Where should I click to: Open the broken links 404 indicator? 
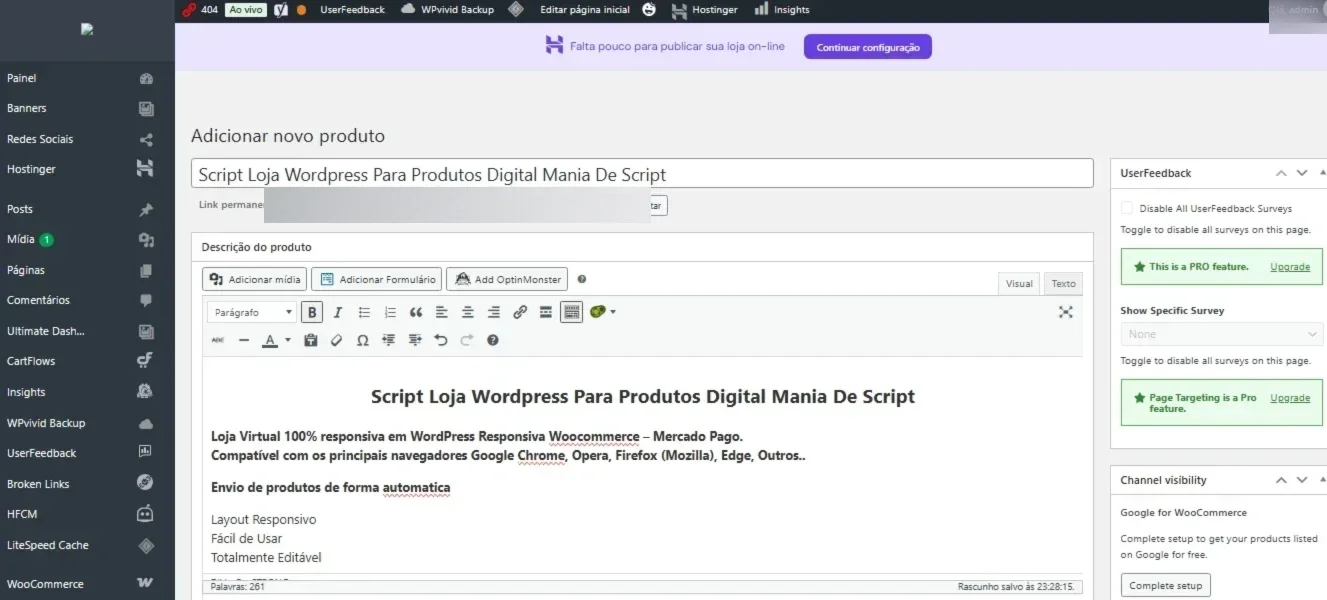[200, 10]
